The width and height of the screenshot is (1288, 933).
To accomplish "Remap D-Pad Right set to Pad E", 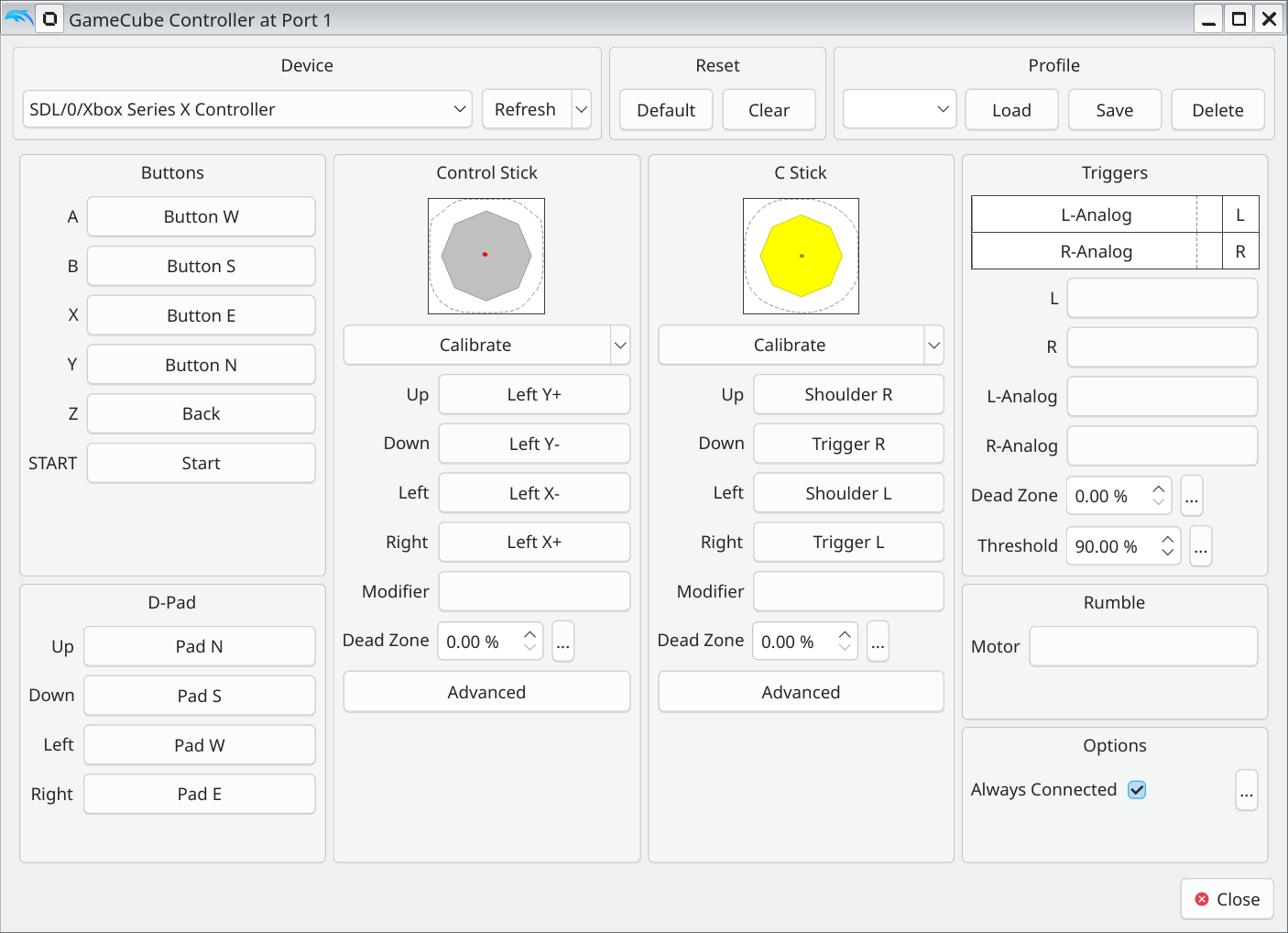I will coord(200,794).
